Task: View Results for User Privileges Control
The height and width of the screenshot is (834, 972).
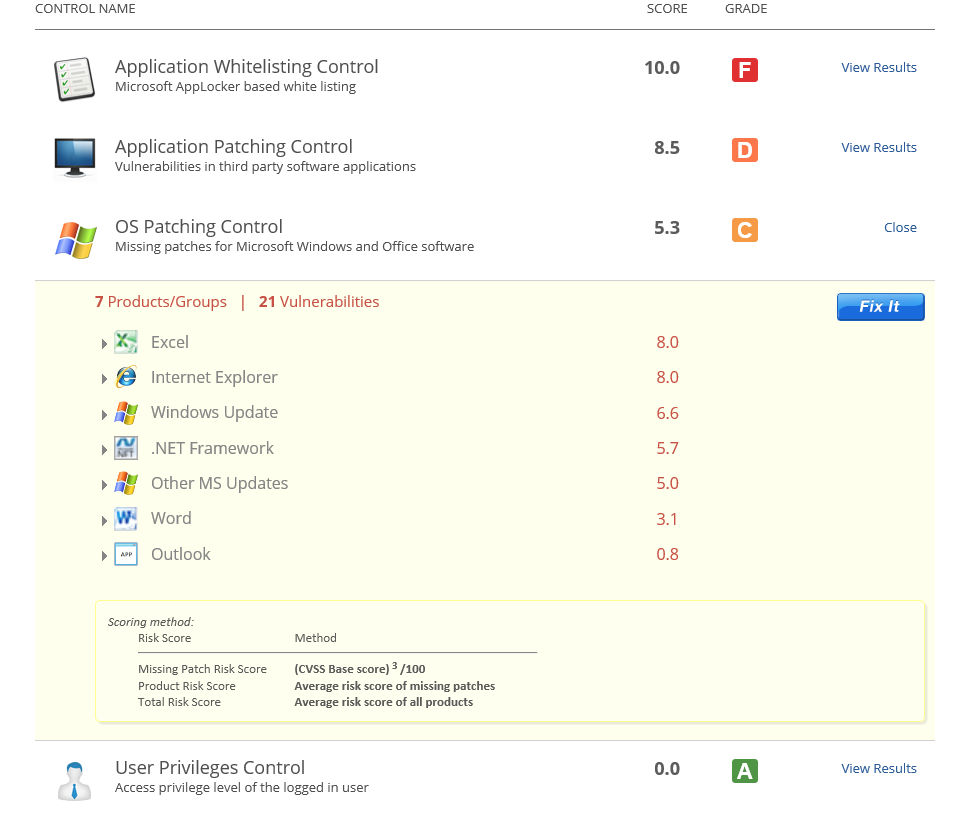Action: 878,768
